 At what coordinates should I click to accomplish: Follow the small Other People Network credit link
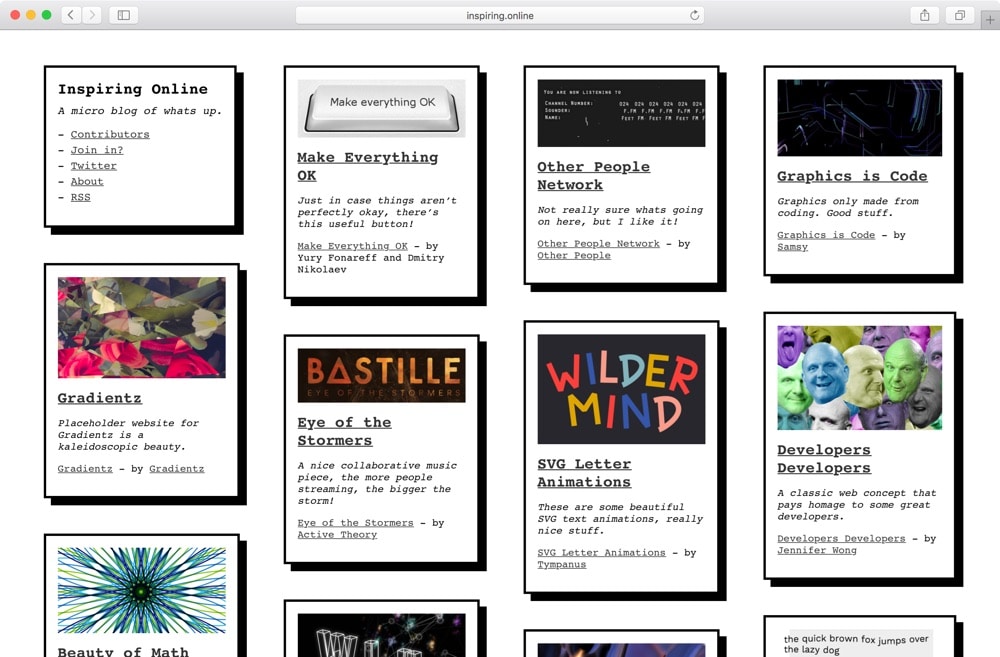598,244
